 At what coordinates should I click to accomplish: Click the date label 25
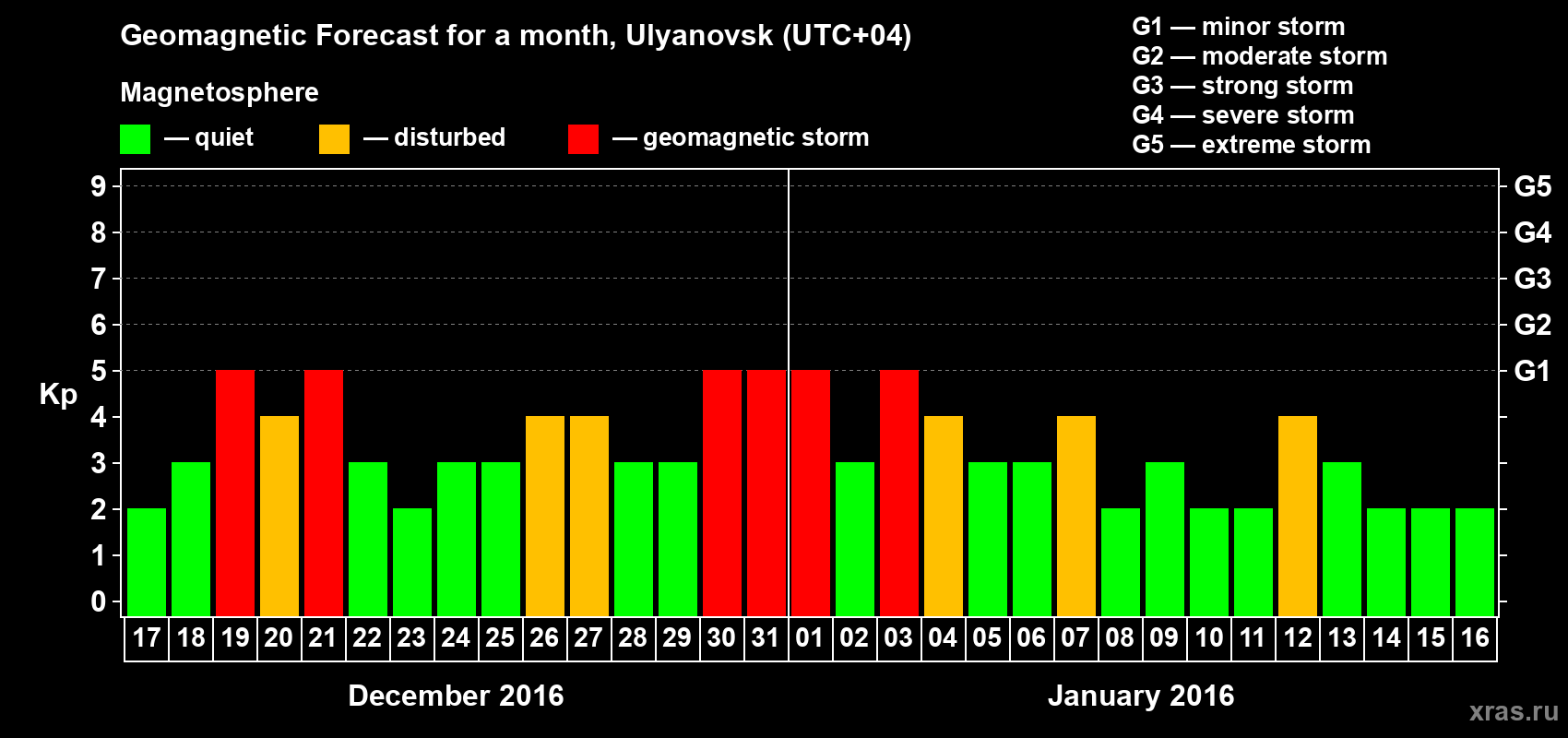(500, 637)
